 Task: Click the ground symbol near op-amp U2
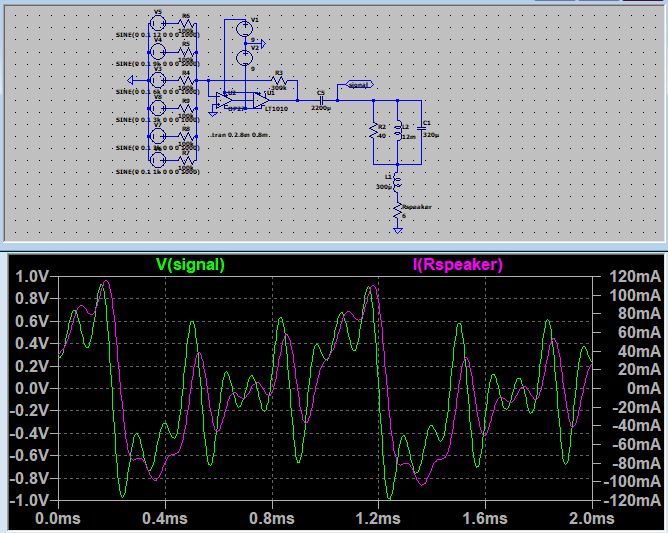tap(212, 113)
